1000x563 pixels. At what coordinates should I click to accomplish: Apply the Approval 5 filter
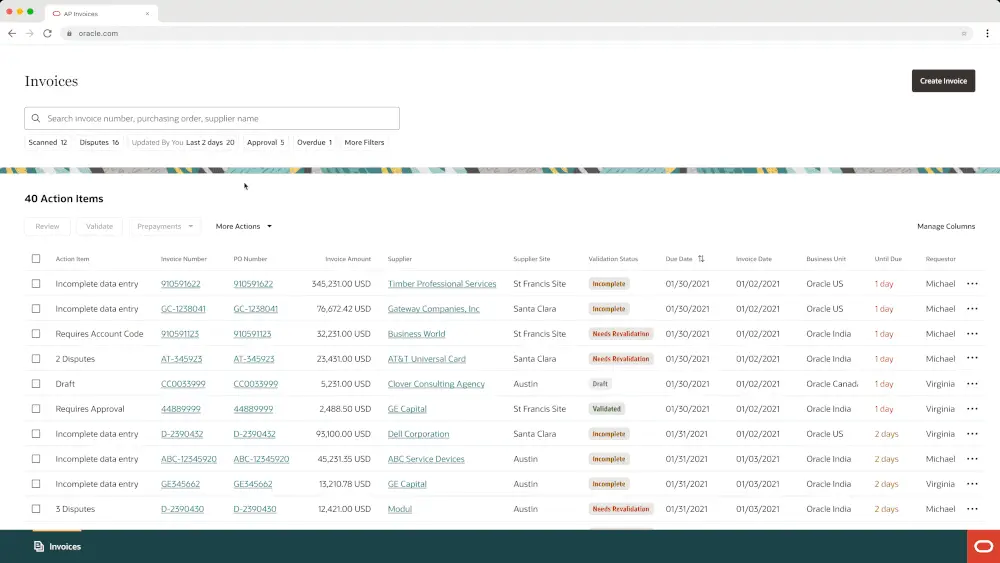coord(265,142)
